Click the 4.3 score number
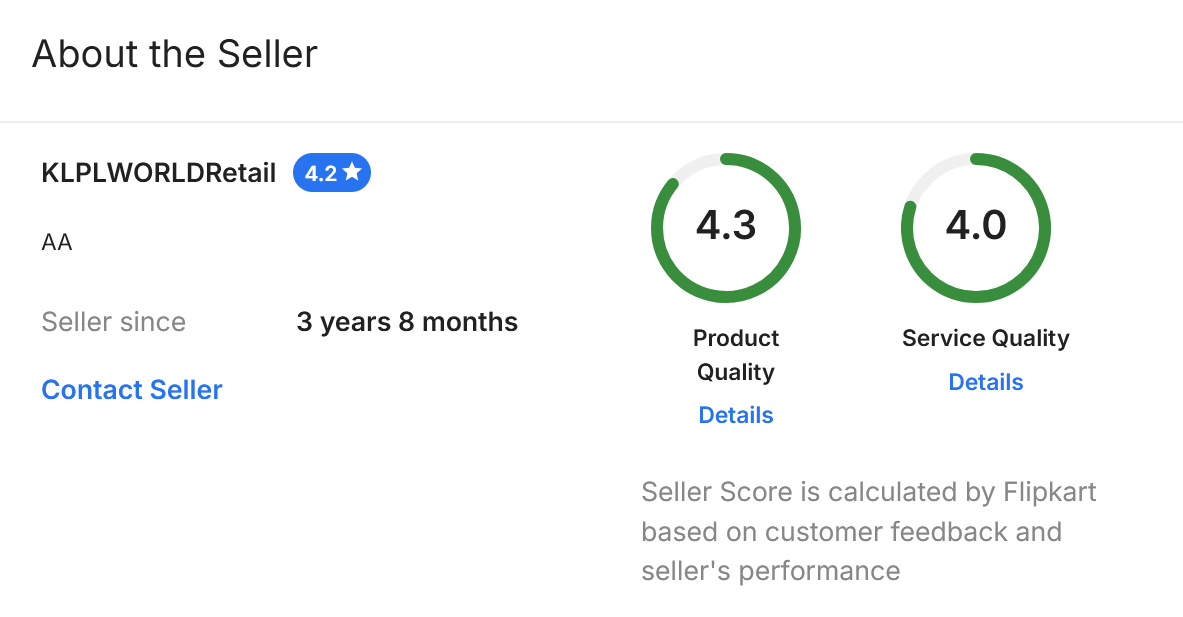The image size is (1183, 617). [x=726, y=226]
